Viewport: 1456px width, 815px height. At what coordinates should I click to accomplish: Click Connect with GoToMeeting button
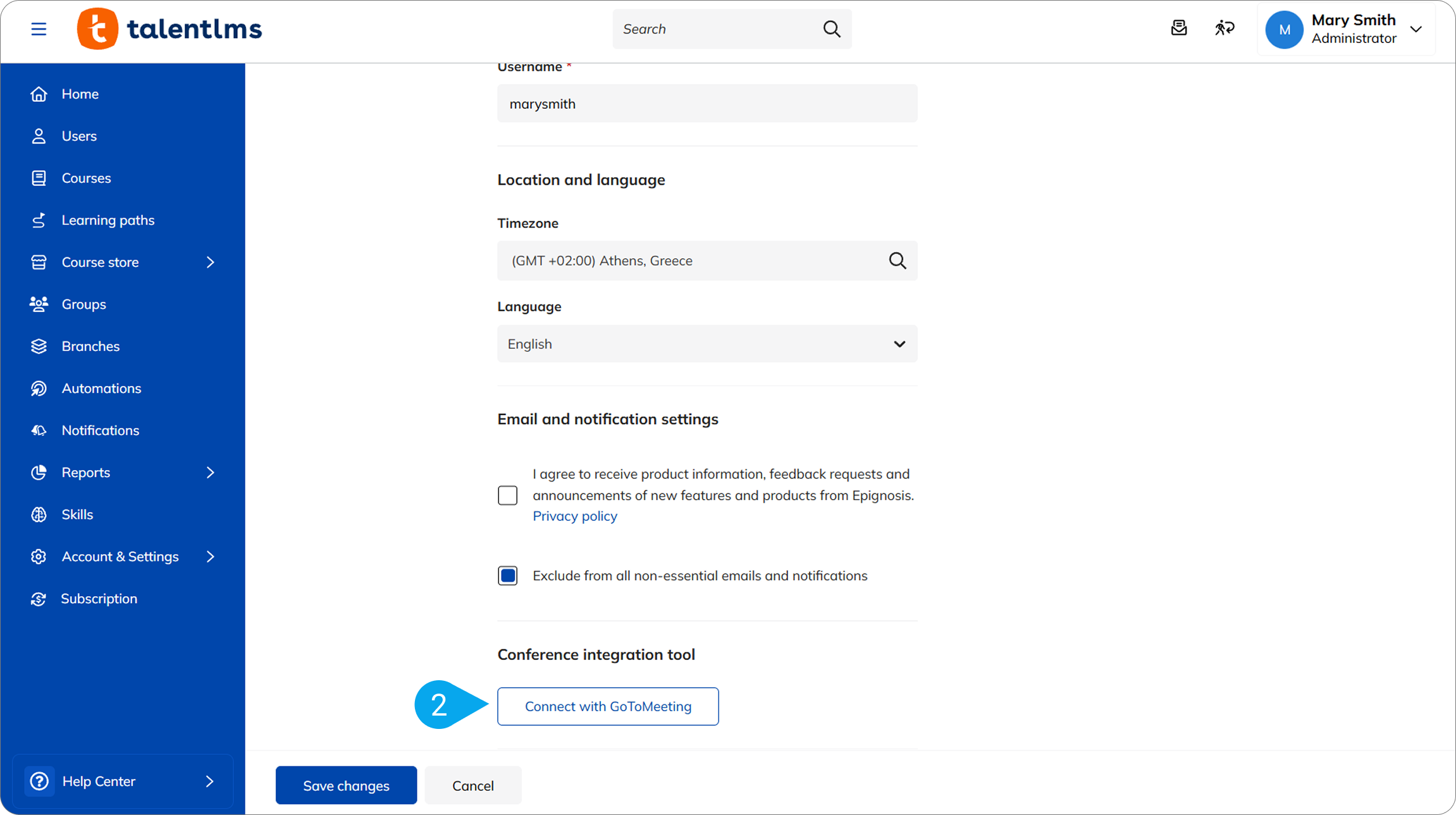tap(607, 706)
